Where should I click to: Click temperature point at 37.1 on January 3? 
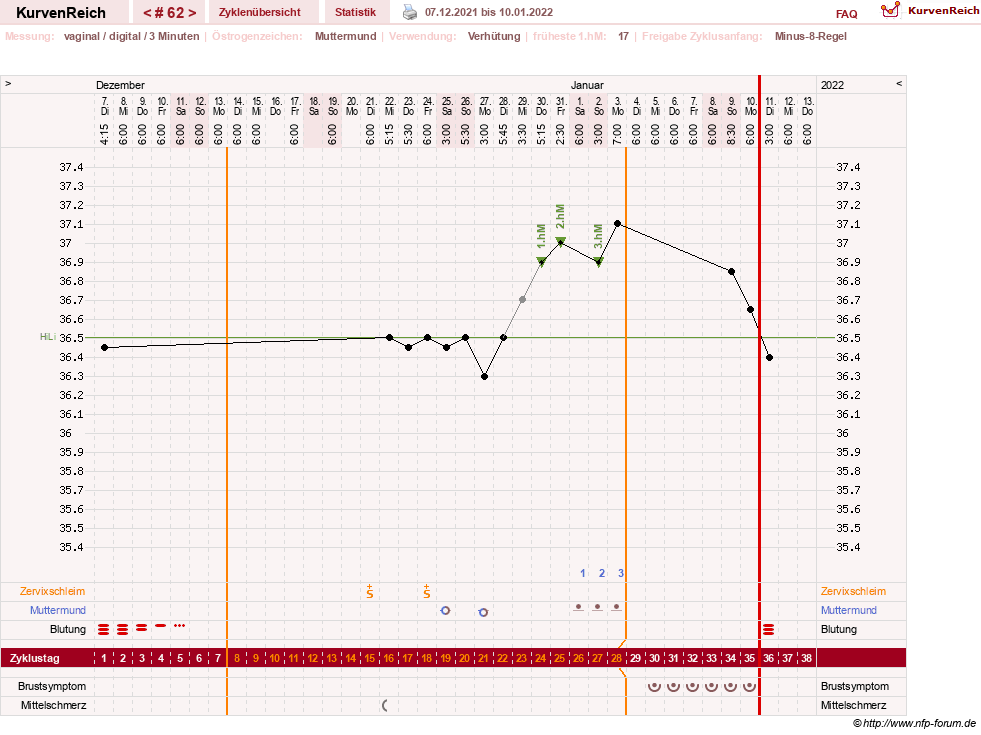pos(618,223)
